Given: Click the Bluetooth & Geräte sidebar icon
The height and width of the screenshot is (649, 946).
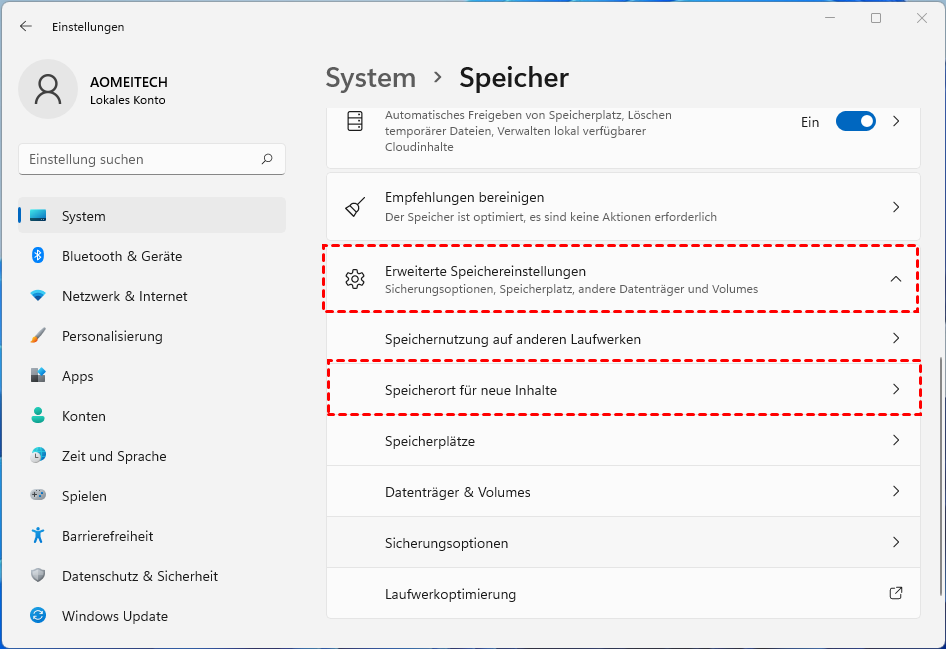Looking at the screenshot, I should 38,256.
